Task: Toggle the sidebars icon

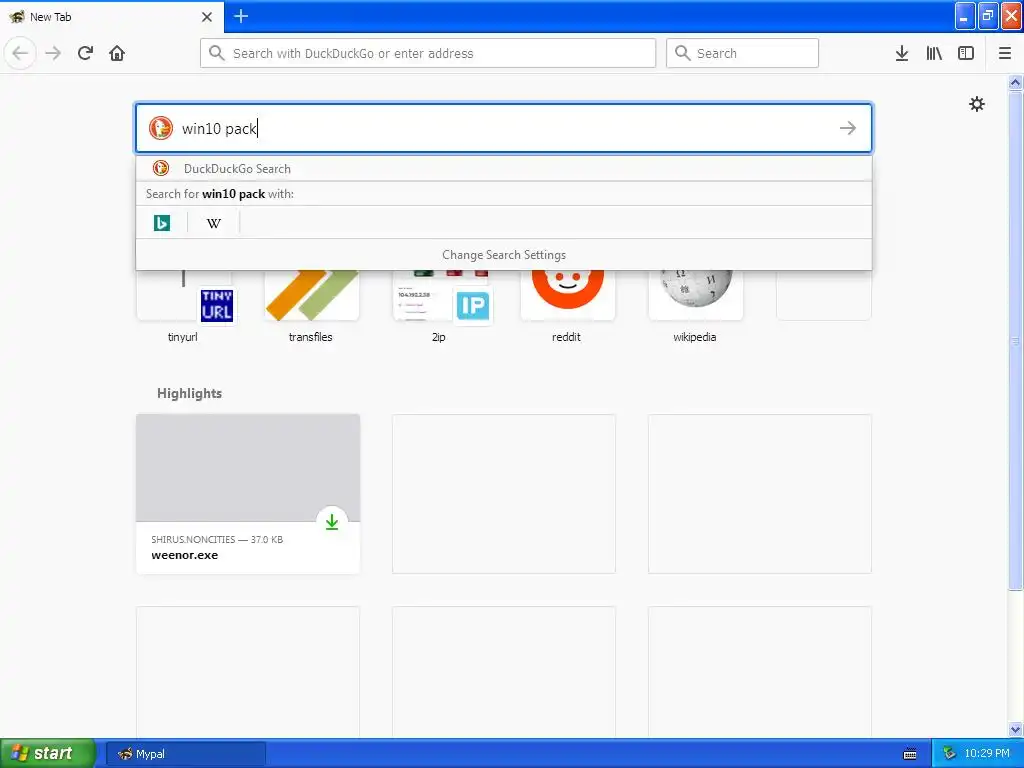Action: [x=966, y=54]
